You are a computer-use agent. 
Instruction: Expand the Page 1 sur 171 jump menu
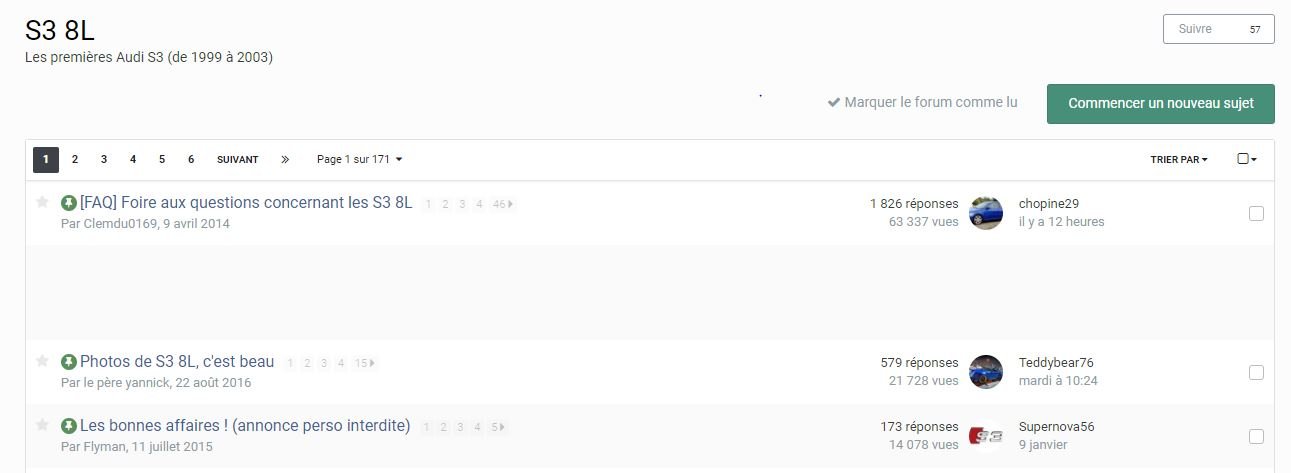[x=359, y=160]
